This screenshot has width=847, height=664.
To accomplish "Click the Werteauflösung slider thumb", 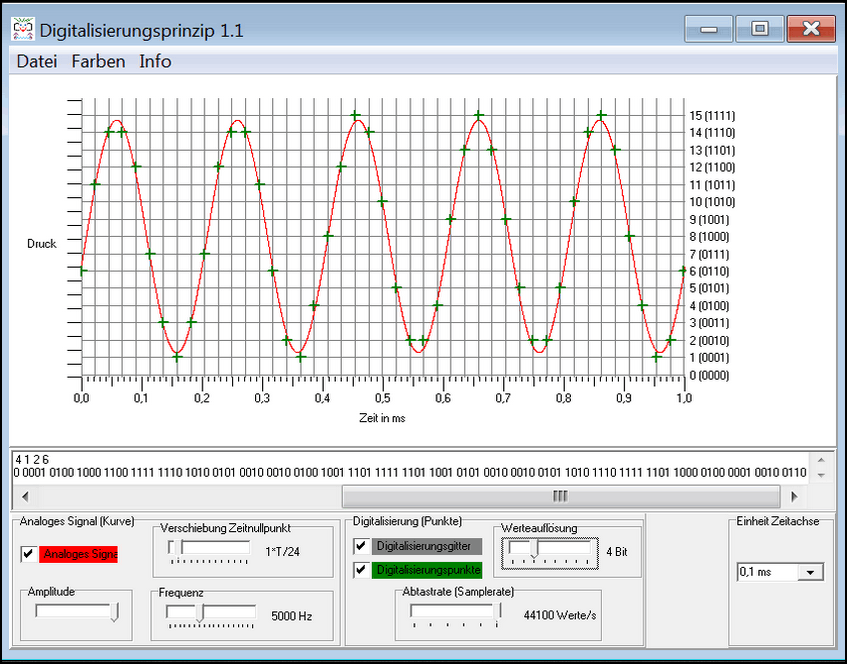I will 534,549.
